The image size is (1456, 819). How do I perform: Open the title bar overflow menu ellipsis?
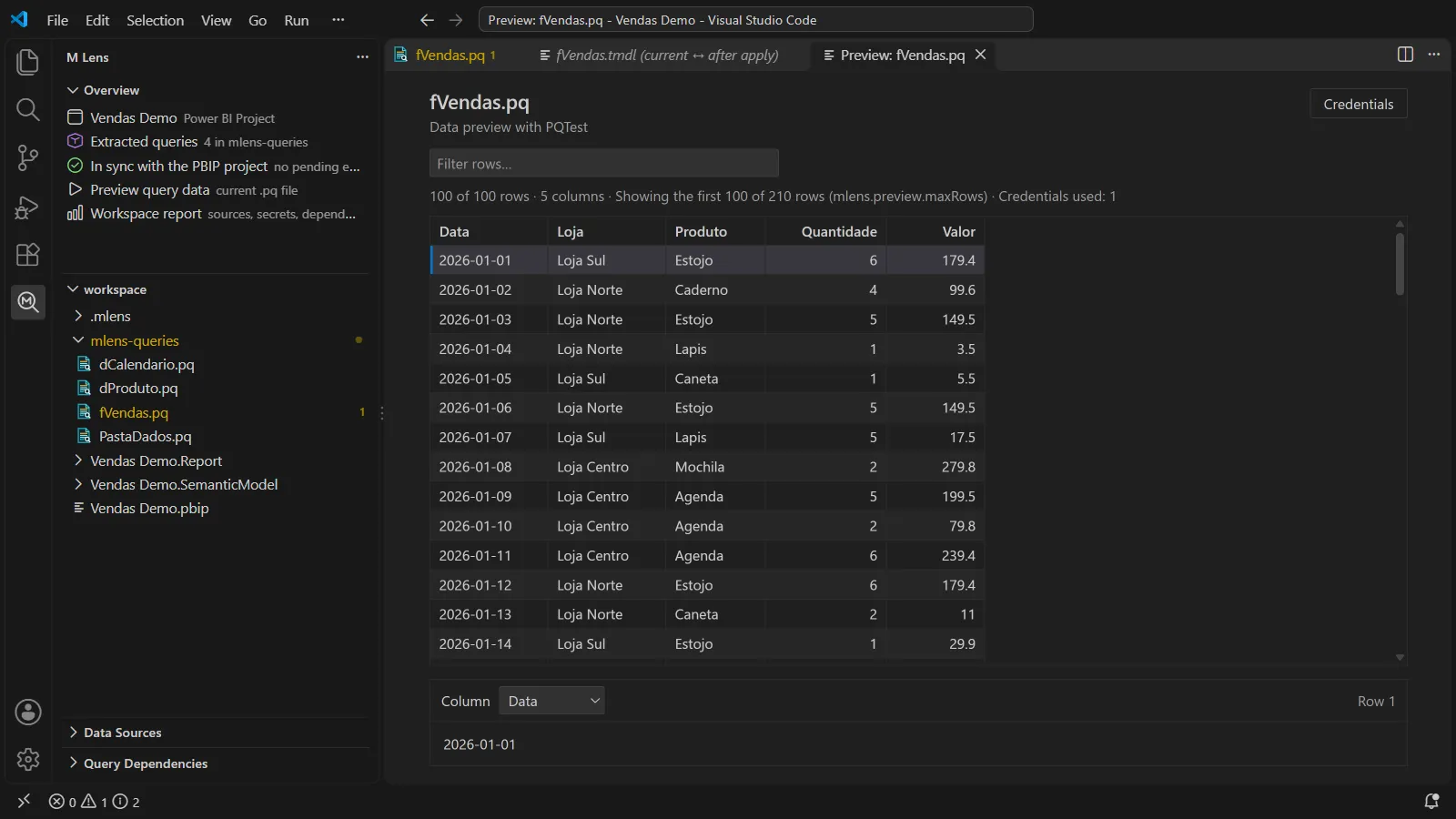[x=339, y=20]
